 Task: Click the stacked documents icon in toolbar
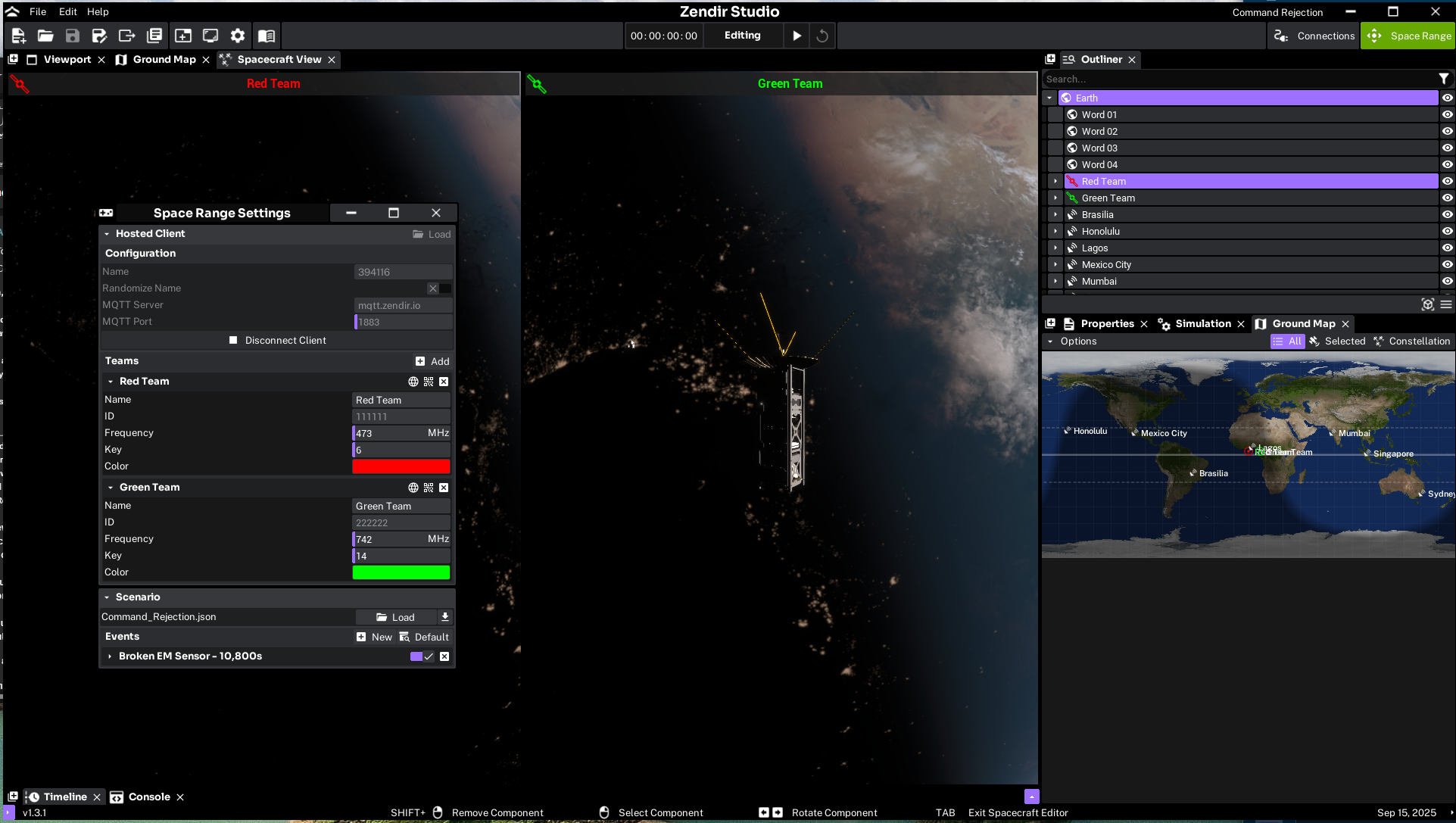[x=154, y=36]
